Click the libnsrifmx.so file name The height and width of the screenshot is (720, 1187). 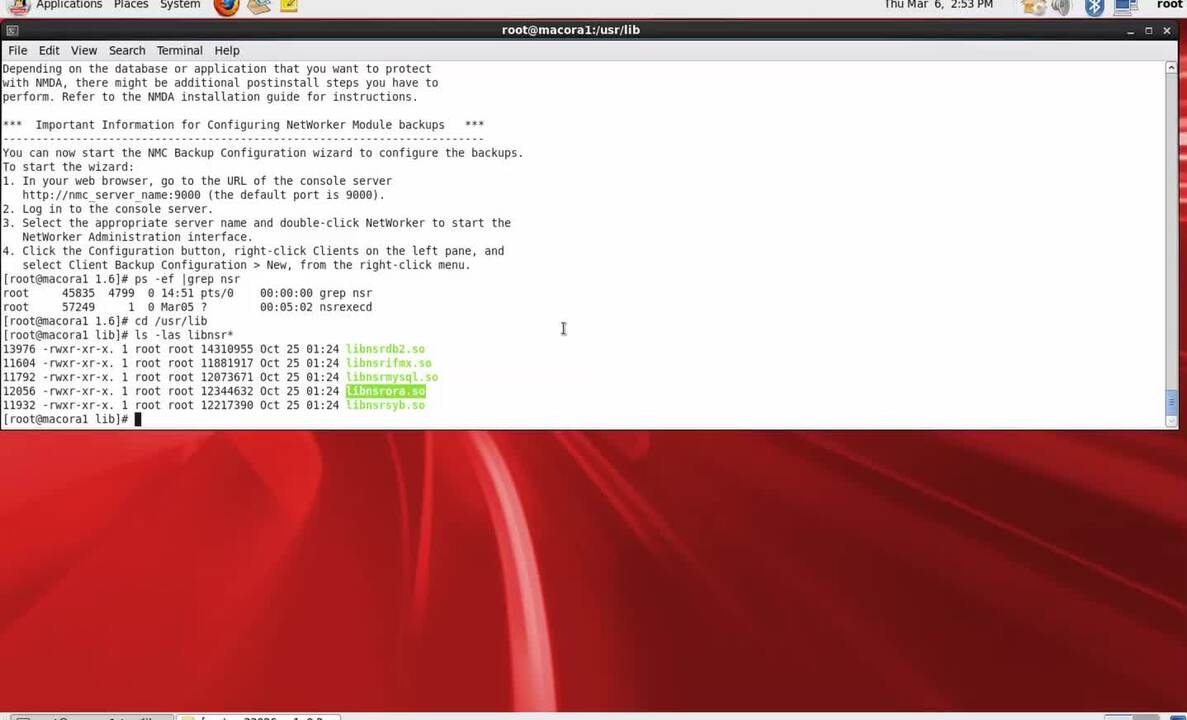pyautogui.click(x=388, y=363)
